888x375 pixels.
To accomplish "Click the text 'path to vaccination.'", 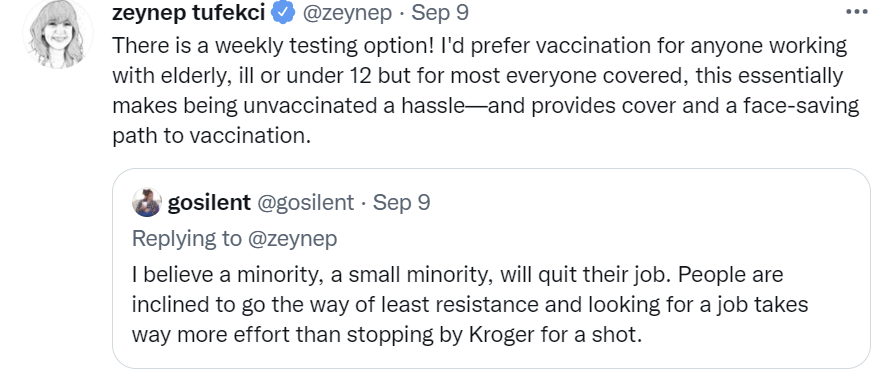I will pos(212,136).
